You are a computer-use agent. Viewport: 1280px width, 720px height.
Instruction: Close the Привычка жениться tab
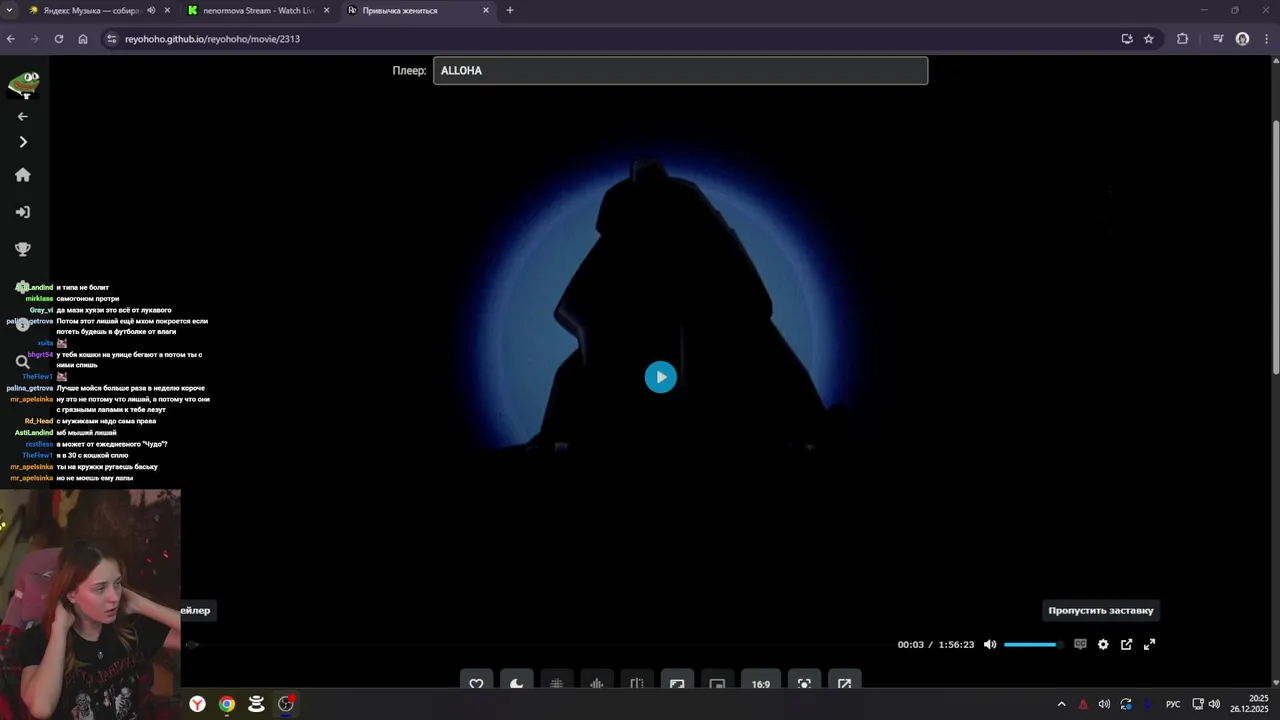486,11
